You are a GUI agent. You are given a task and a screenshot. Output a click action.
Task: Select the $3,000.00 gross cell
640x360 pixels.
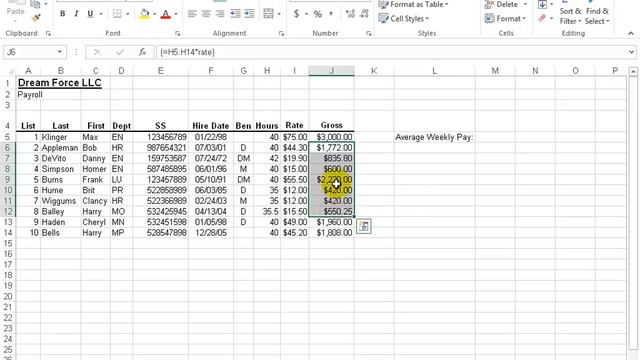click(x=331, y=137)
